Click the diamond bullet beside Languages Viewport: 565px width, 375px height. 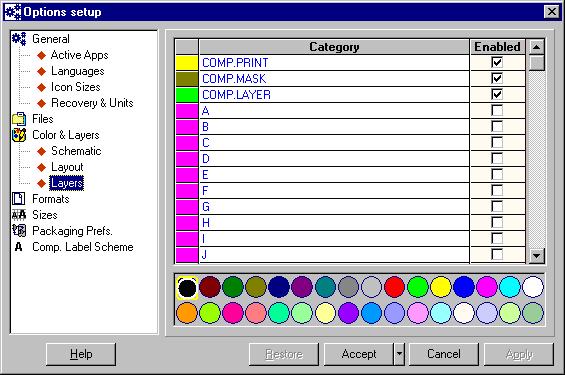coord(41,71)
